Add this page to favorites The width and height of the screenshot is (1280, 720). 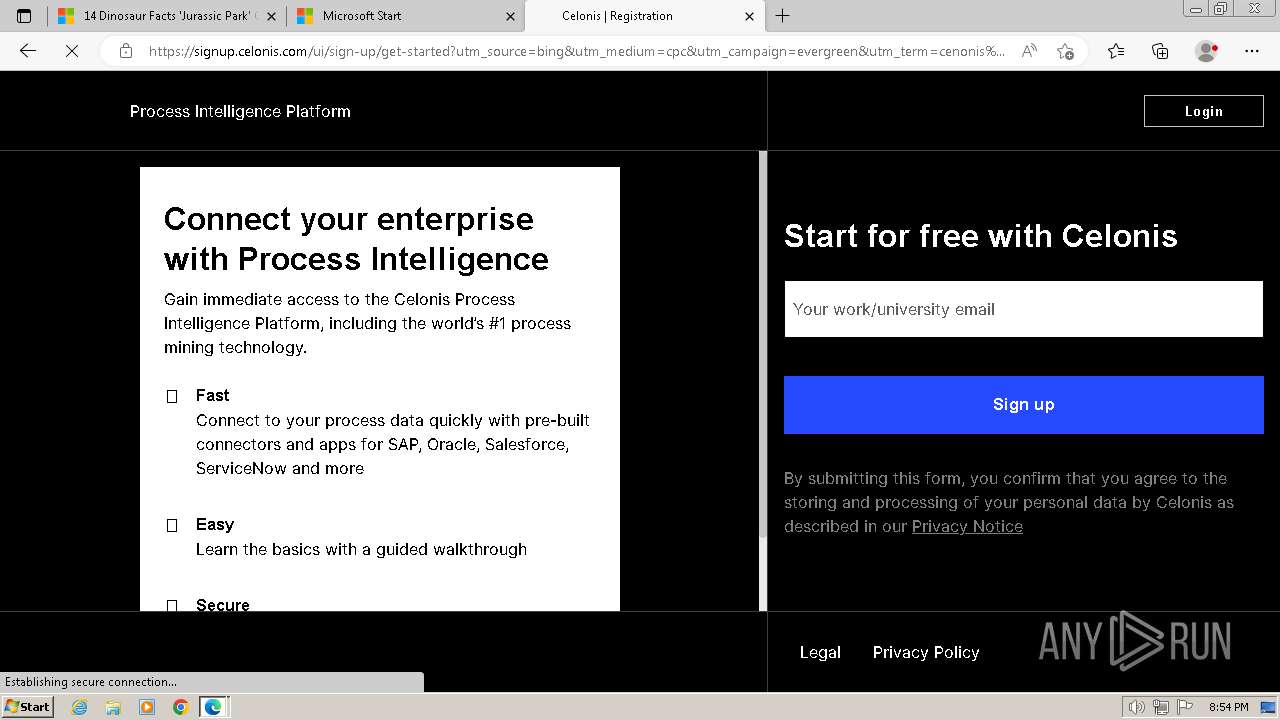pos(1065,51)
